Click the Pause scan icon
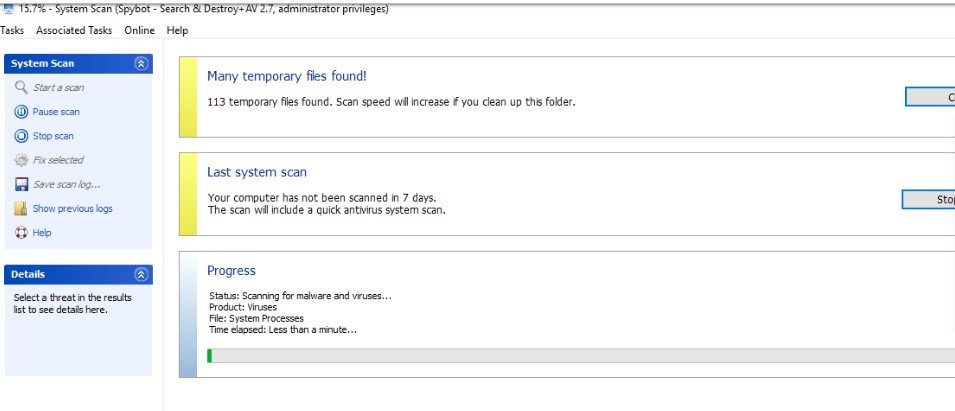 [21, 112]
